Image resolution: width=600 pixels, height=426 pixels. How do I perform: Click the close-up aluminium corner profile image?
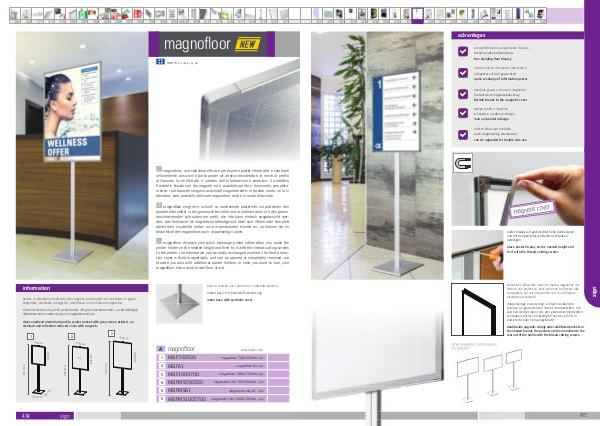coord(249,110)
